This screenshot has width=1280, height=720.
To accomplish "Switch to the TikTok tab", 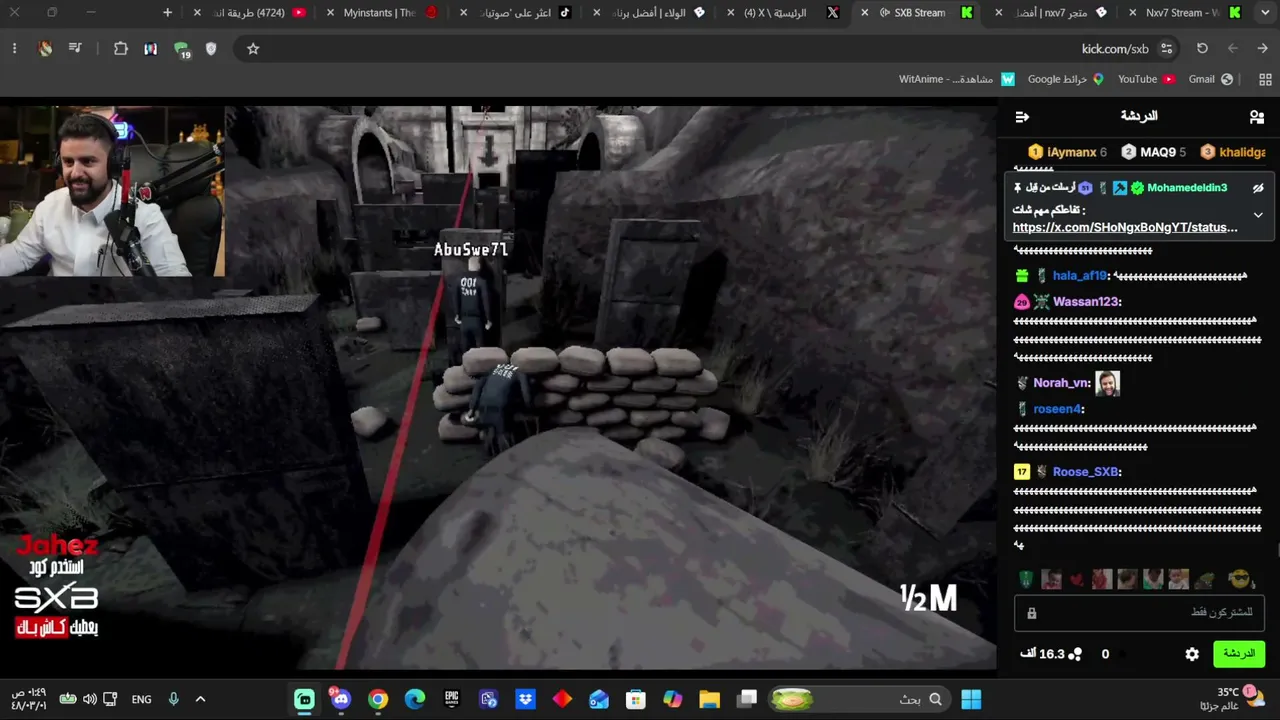I will pos(516,13).
